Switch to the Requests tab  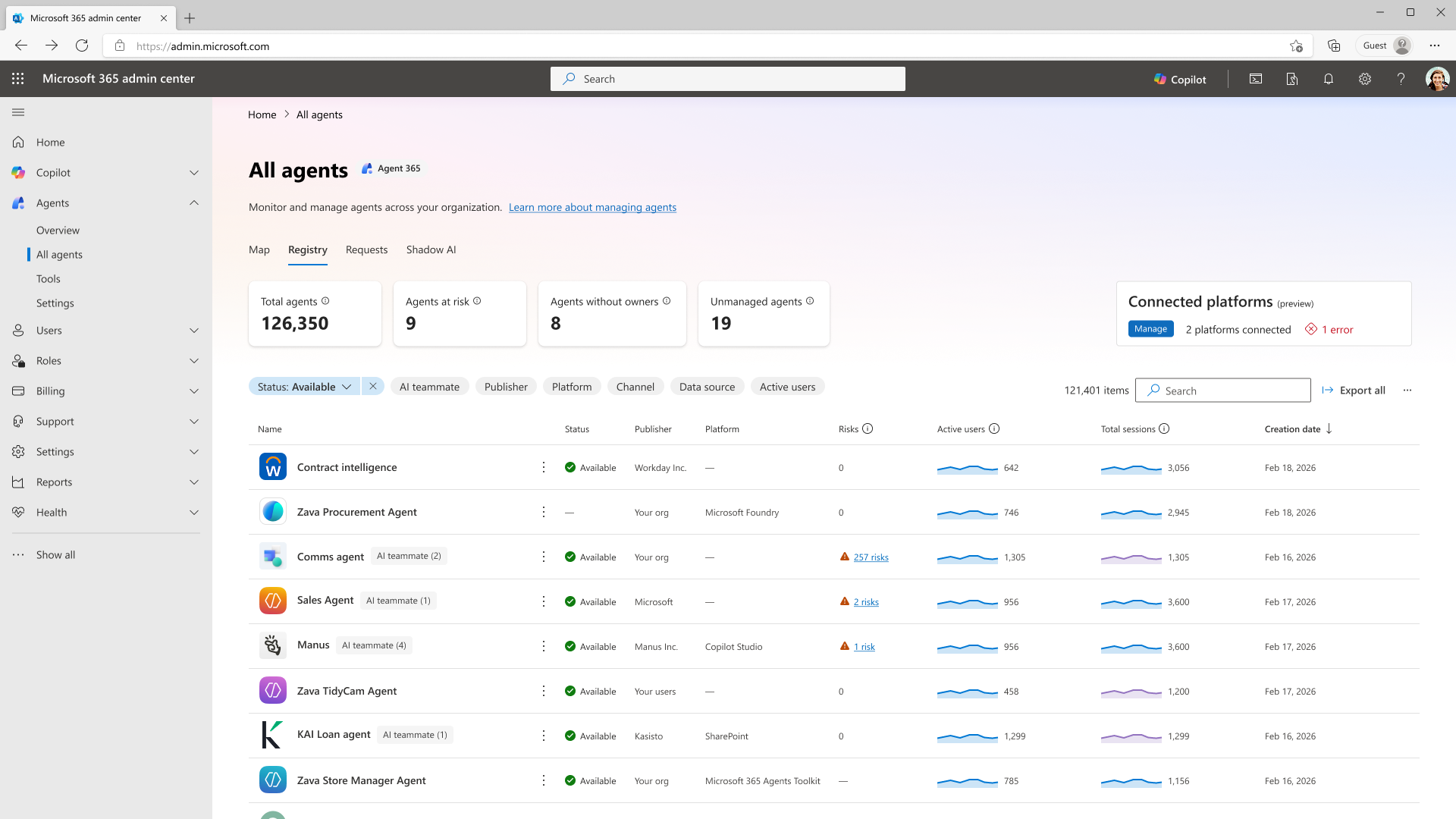(367, 249)
